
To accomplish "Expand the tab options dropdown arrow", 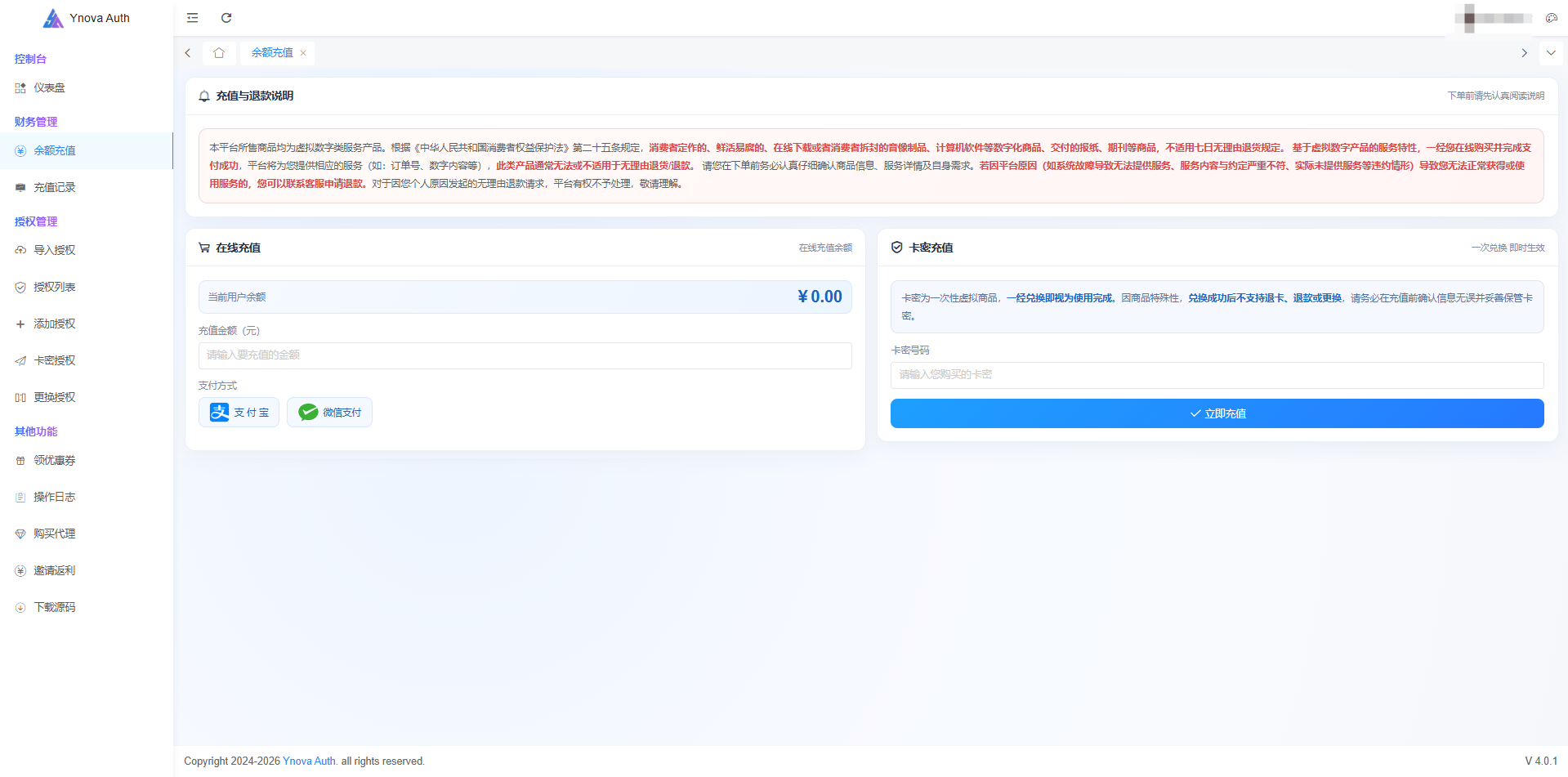I will pyautogui.click(x=1551, y=53).
